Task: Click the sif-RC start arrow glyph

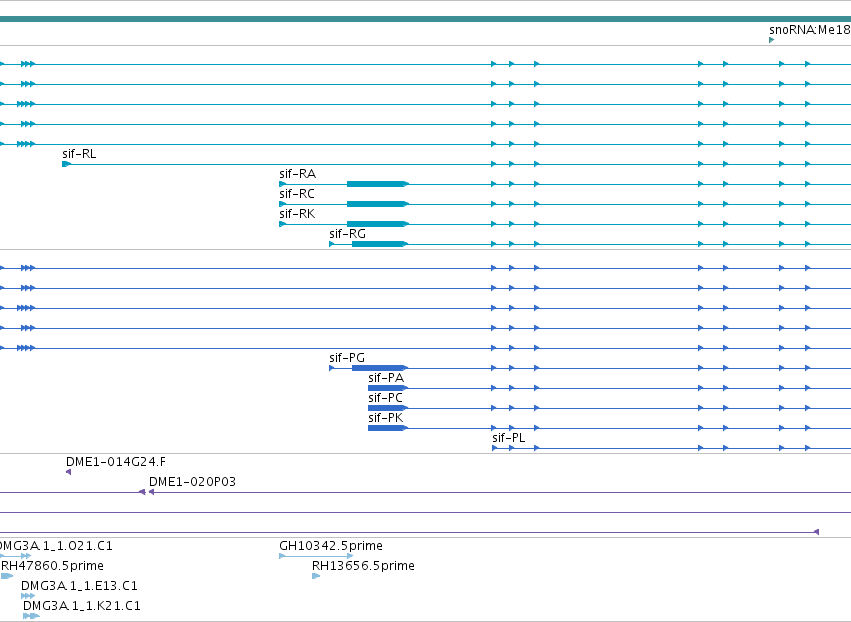Action: 282,204
